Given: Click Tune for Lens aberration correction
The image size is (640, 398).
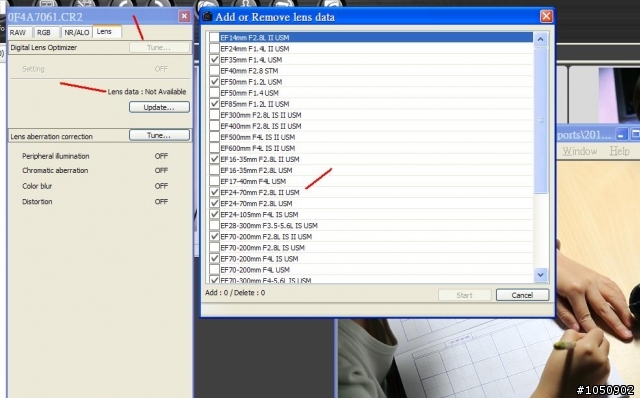Looking at the screenshot, I should click(x=159, y=135).
